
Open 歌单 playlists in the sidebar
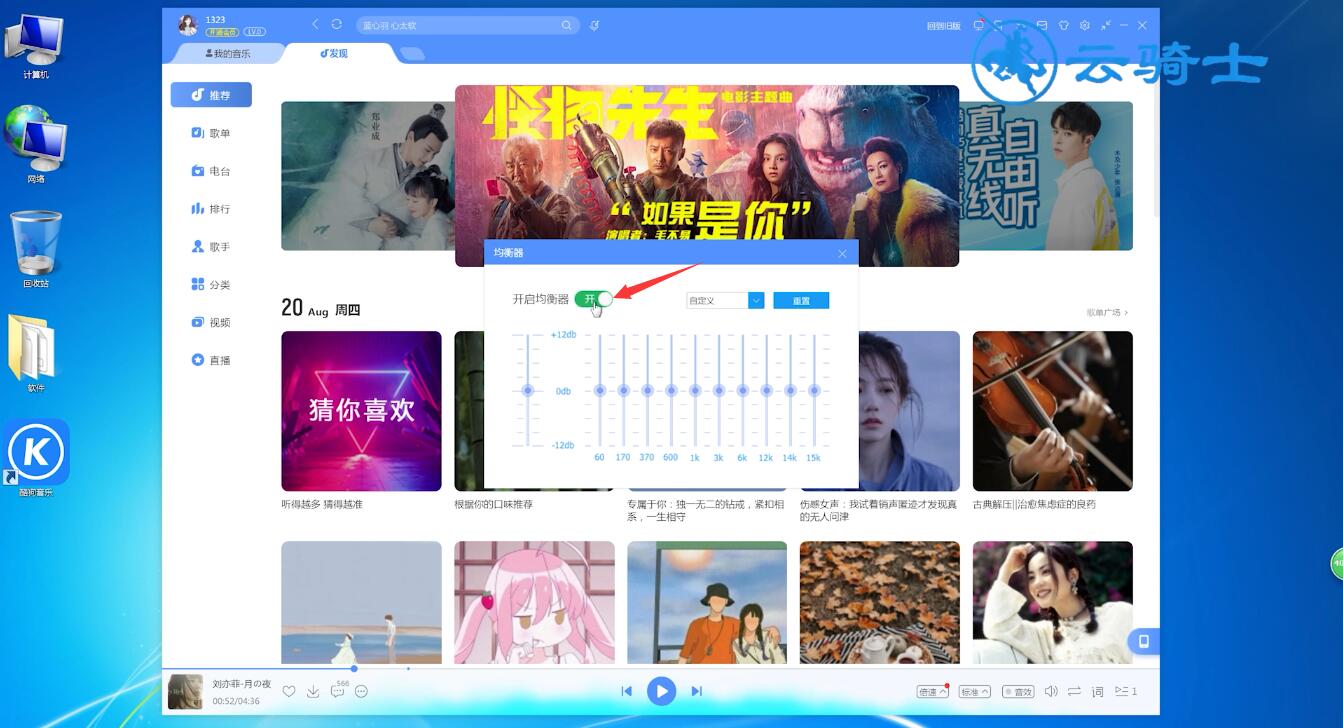coord(211,133)
